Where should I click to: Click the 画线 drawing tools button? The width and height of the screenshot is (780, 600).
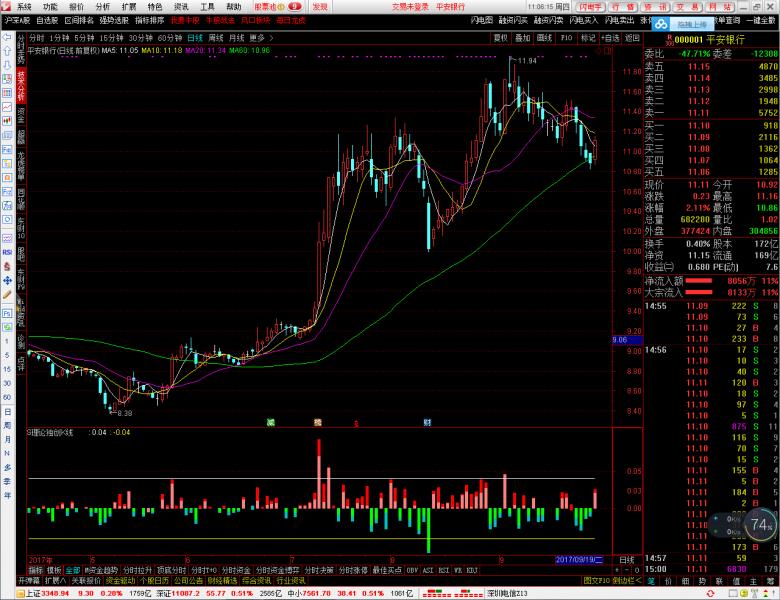point(544,38)
